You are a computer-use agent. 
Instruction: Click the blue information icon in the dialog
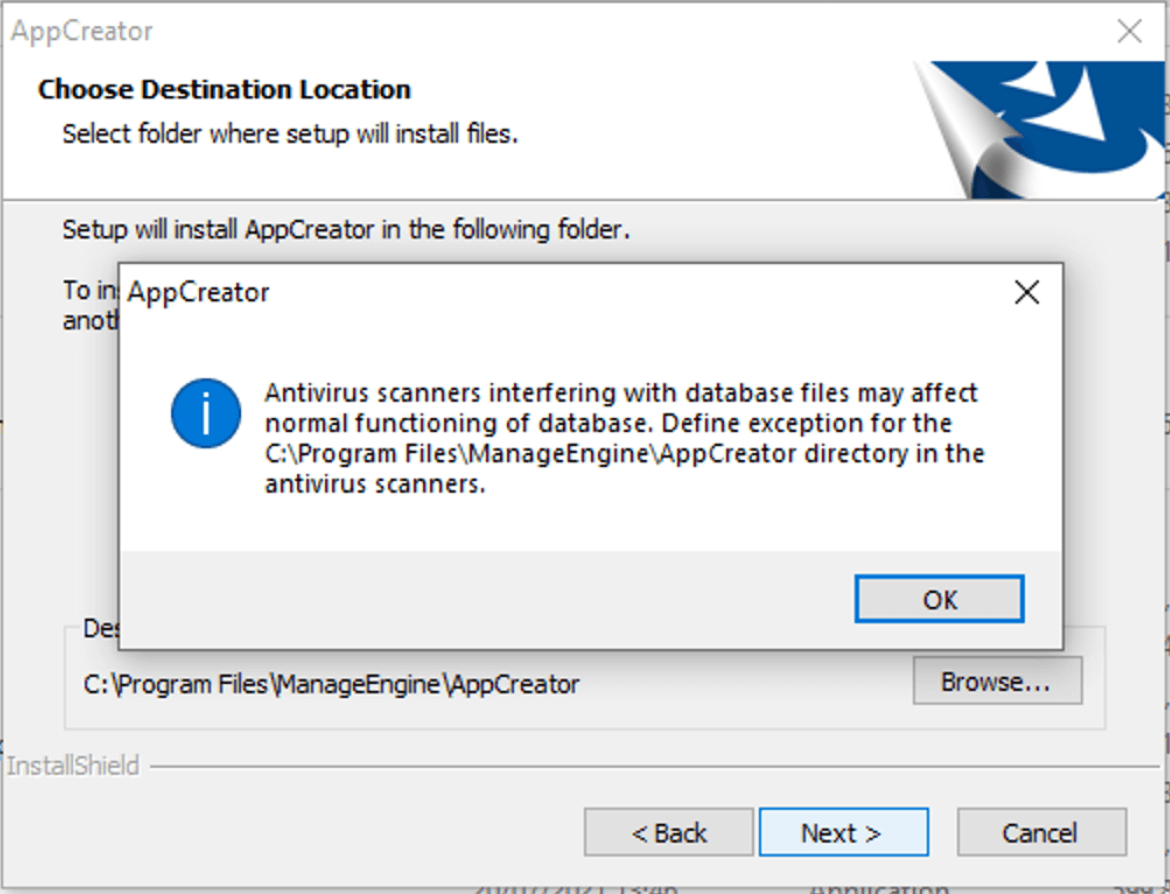tap(205, 413)
